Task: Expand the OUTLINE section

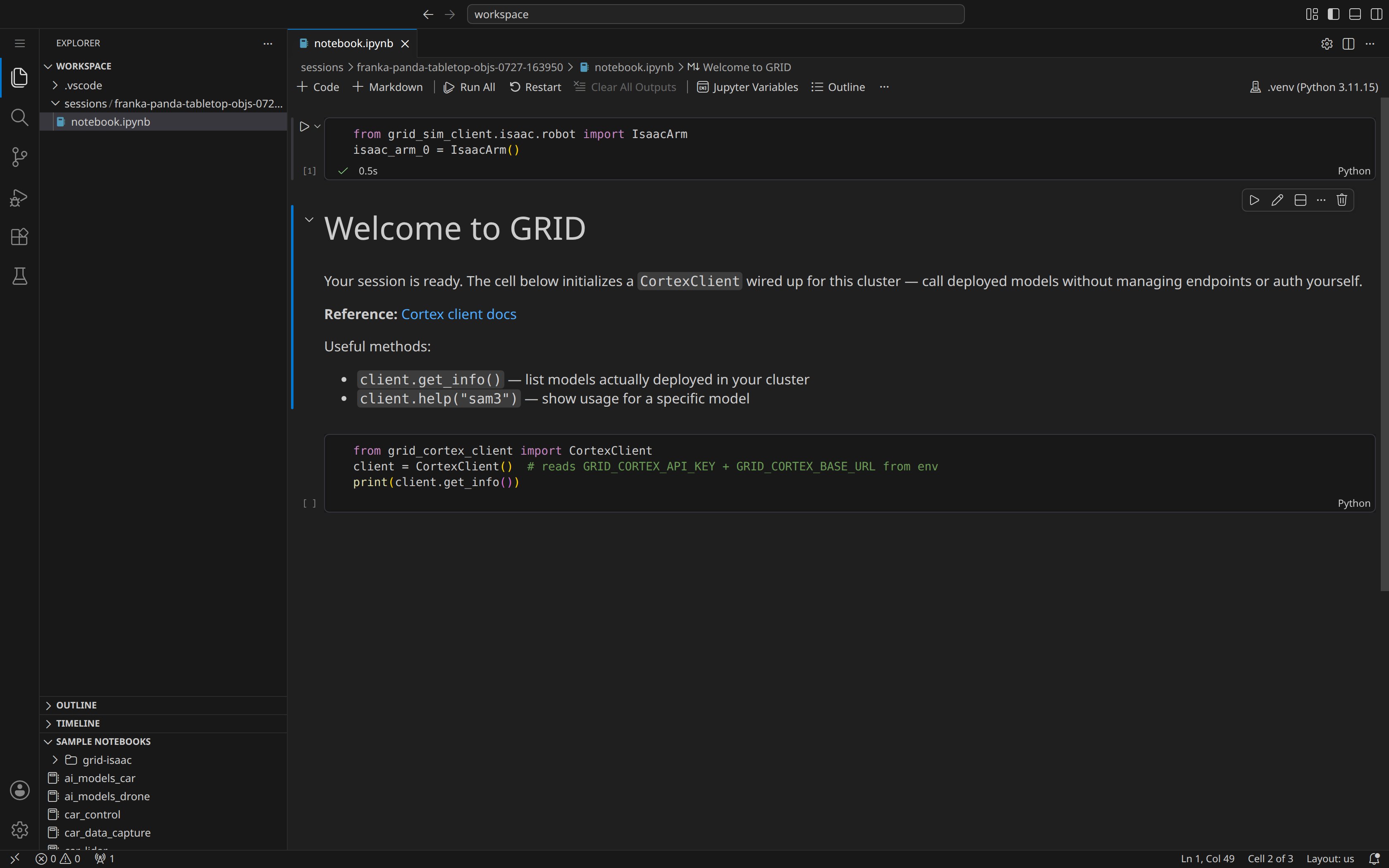Action: (163, 705)
